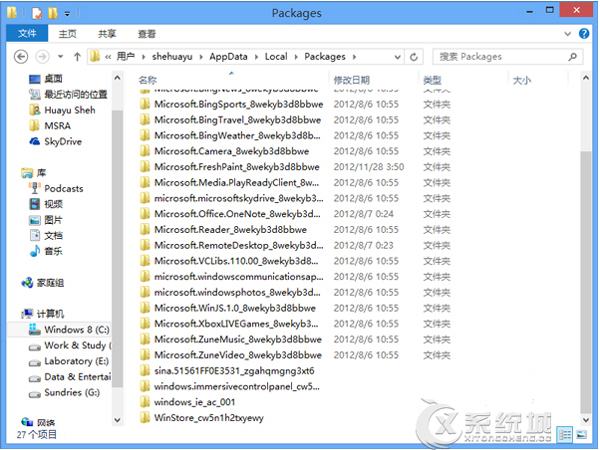The width and height of the screenshot is (600, 450).
Task: Open the 文件 ribbon tab
Action: tap(27, 34)
